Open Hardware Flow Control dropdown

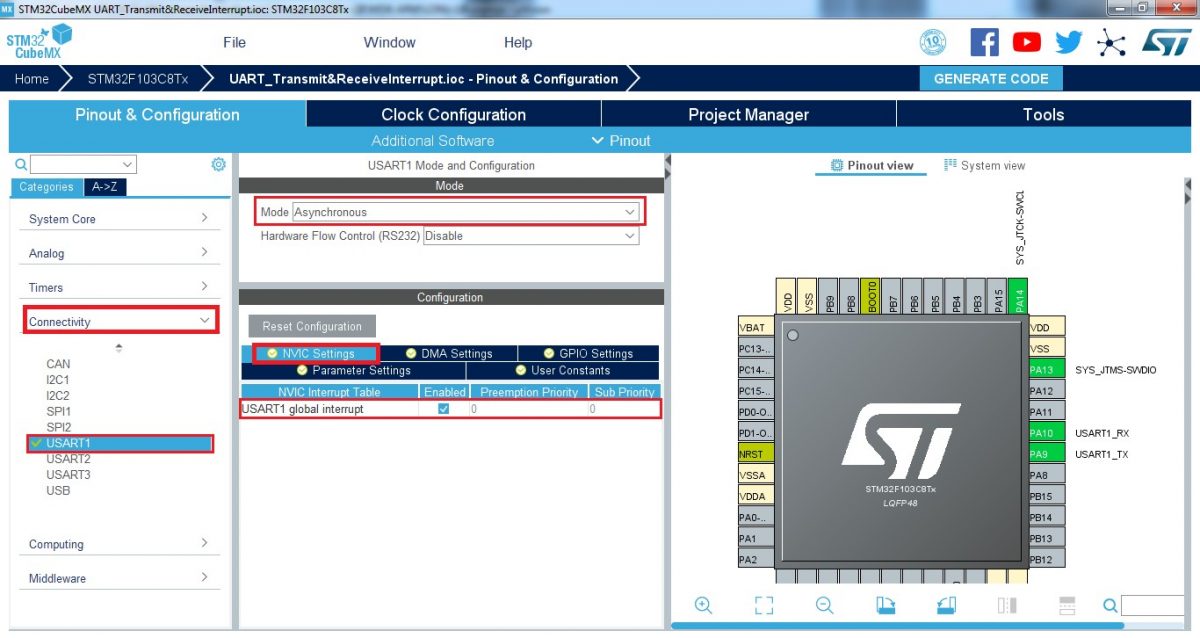coord(530,236)
